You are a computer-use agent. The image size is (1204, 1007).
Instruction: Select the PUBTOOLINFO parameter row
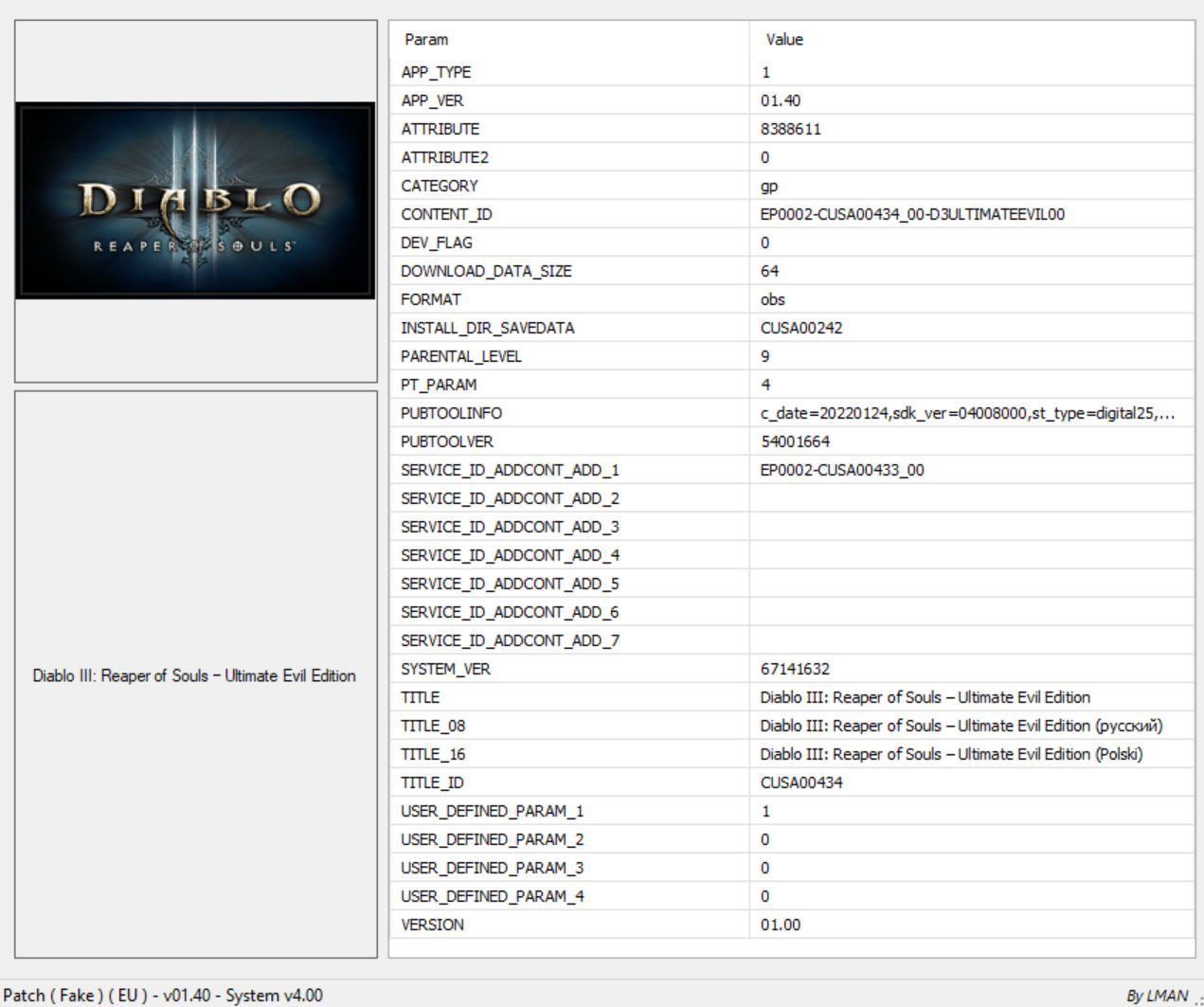pyautogui.click(x=451, y=413)
